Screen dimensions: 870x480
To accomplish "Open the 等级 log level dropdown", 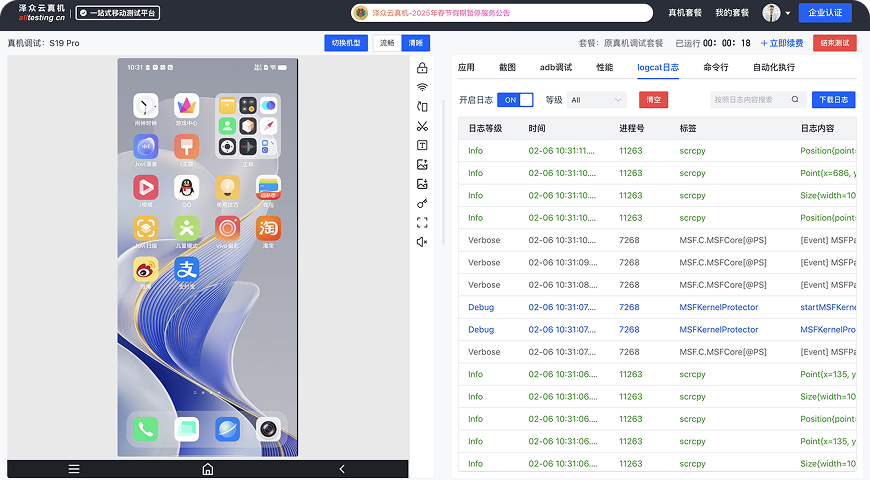I will (596, 100).
